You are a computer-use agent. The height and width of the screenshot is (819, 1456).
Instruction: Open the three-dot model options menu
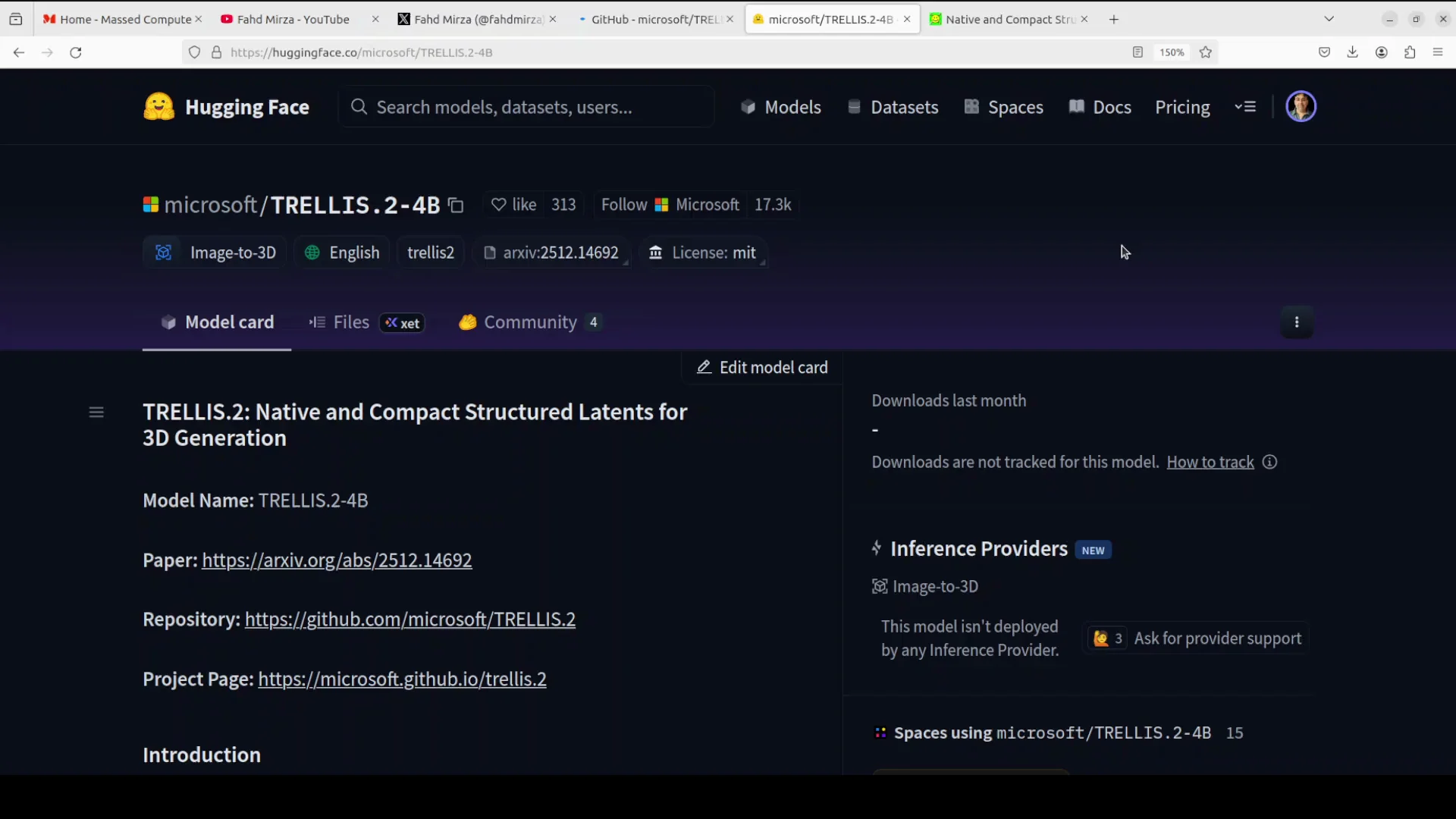click(x=1297, y=322)
